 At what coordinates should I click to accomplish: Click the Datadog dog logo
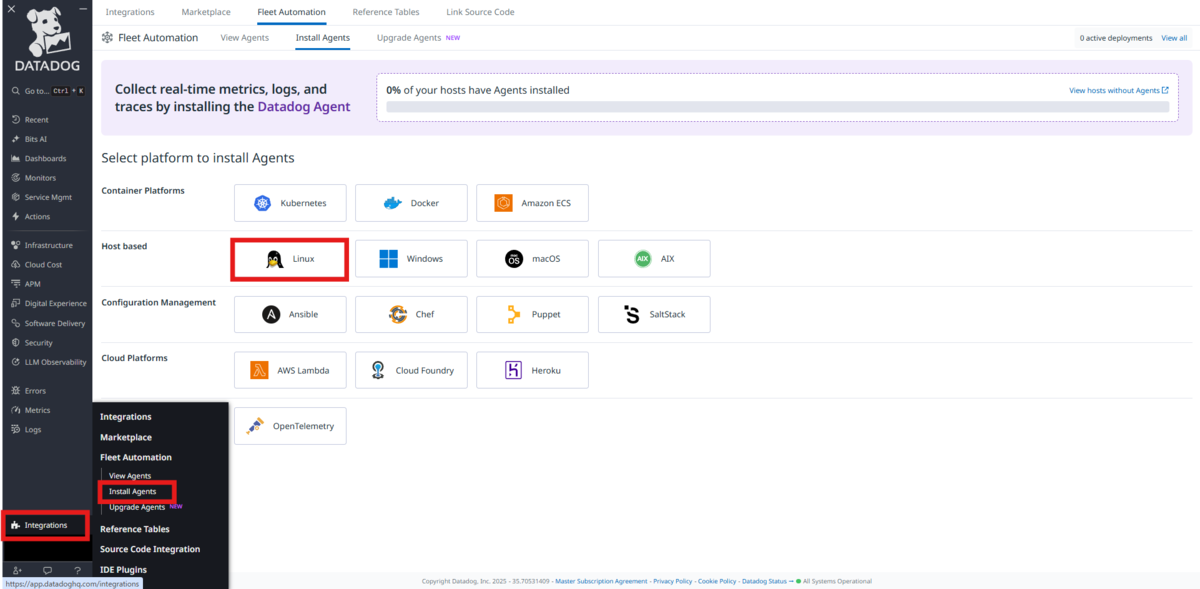47,40
